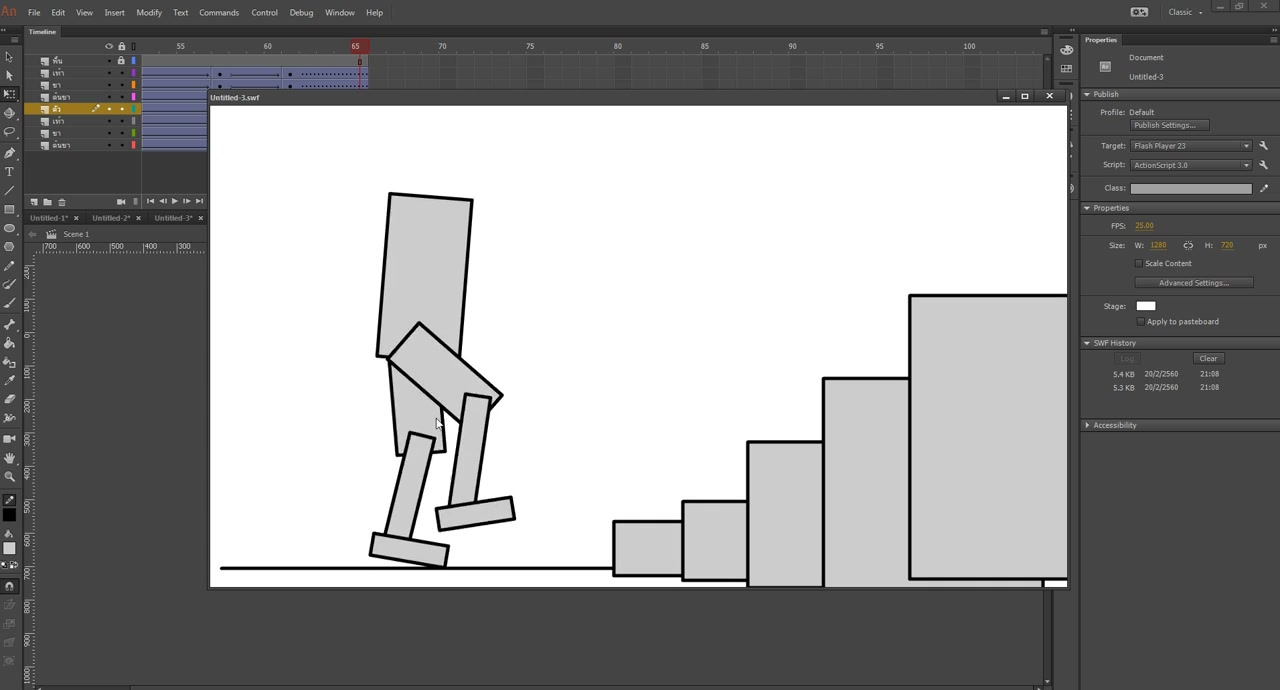
Task: Select the Pen tool
Action: [x=9, y=153]
